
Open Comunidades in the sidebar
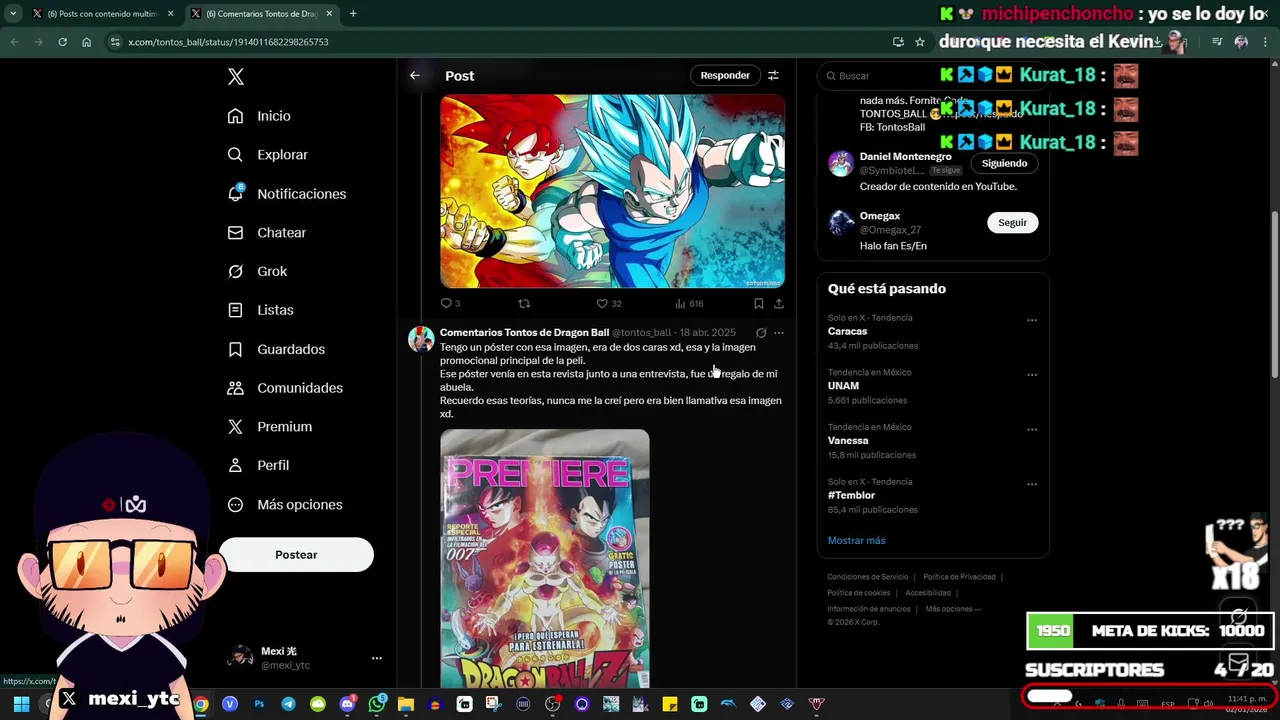click(x=285, y=388)
